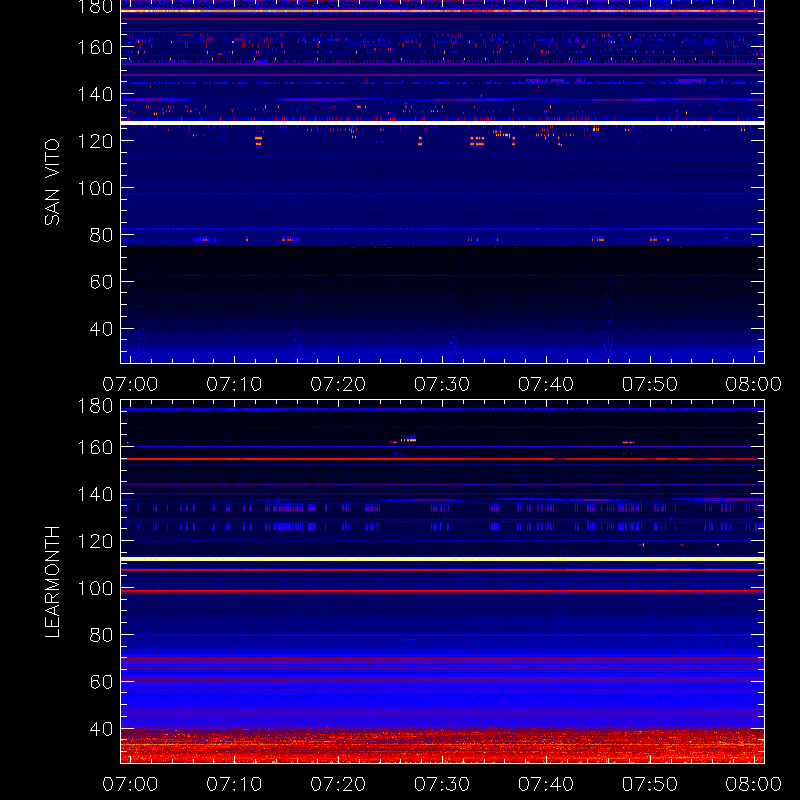Click the 07:30 time label under Learmonth plot
The height and width of the screenshot is (800, 800).
coord(442,784)
